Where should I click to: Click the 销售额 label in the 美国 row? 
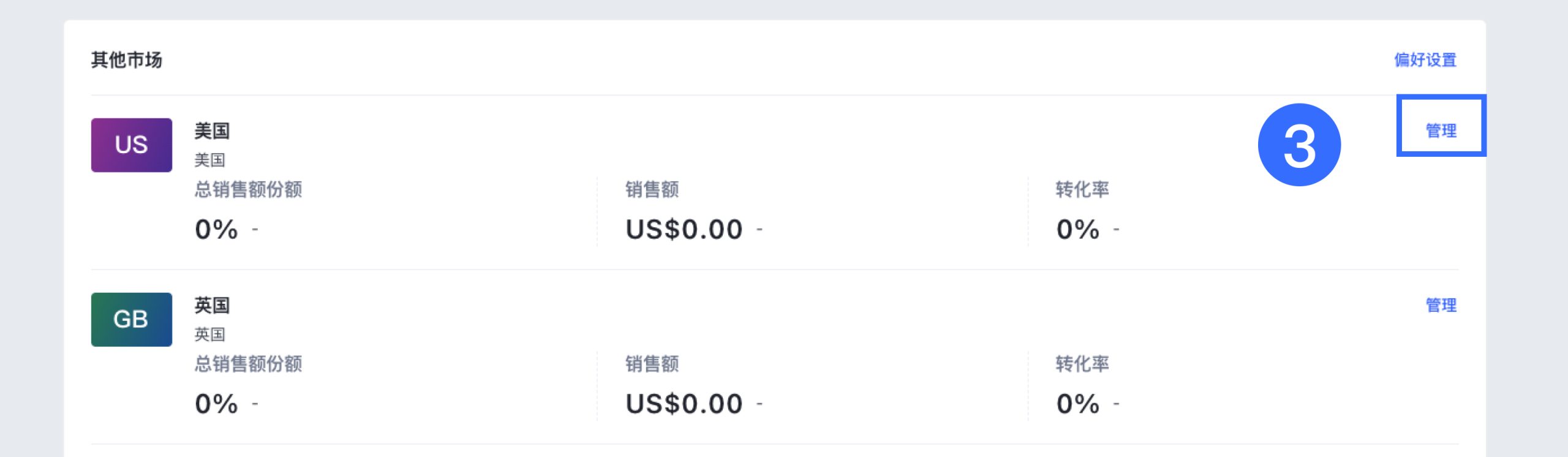[x=652, y=189]
